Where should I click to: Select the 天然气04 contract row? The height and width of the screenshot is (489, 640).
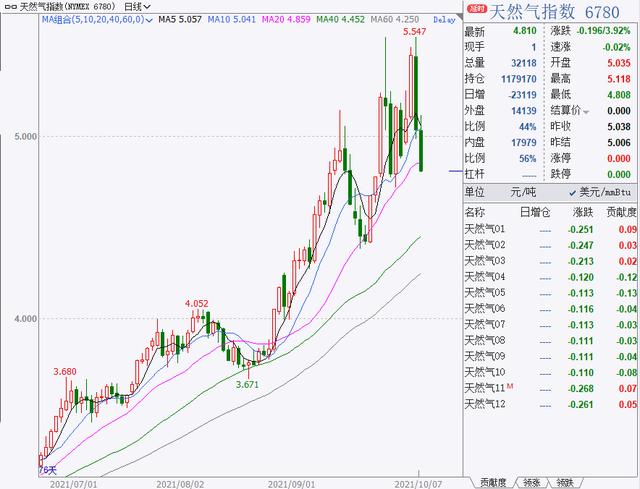click(551, 277)
